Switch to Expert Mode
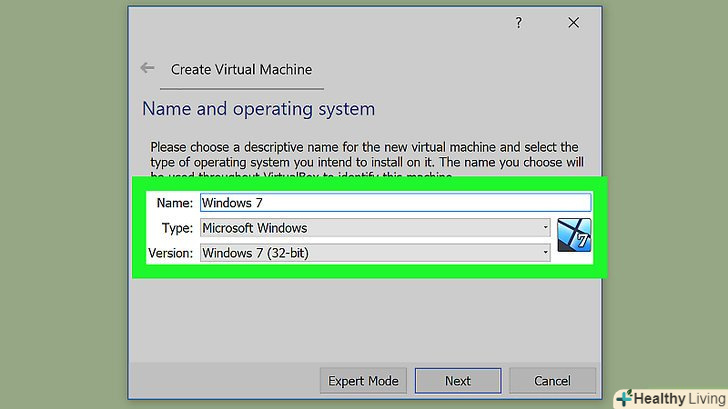 click(363, 381)
